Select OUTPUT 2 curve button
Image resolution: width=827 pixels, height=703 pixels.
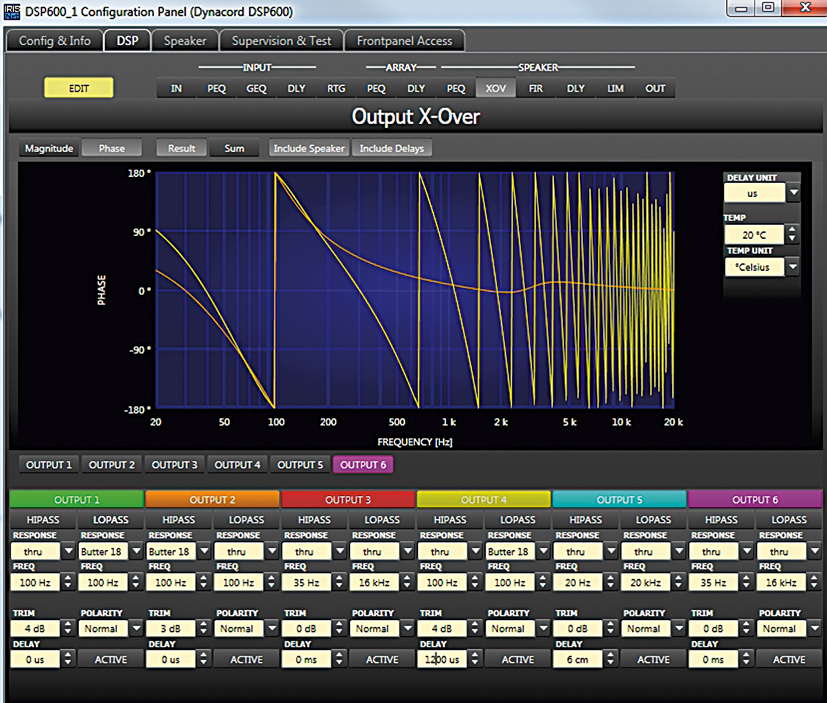tap(111, 465)
